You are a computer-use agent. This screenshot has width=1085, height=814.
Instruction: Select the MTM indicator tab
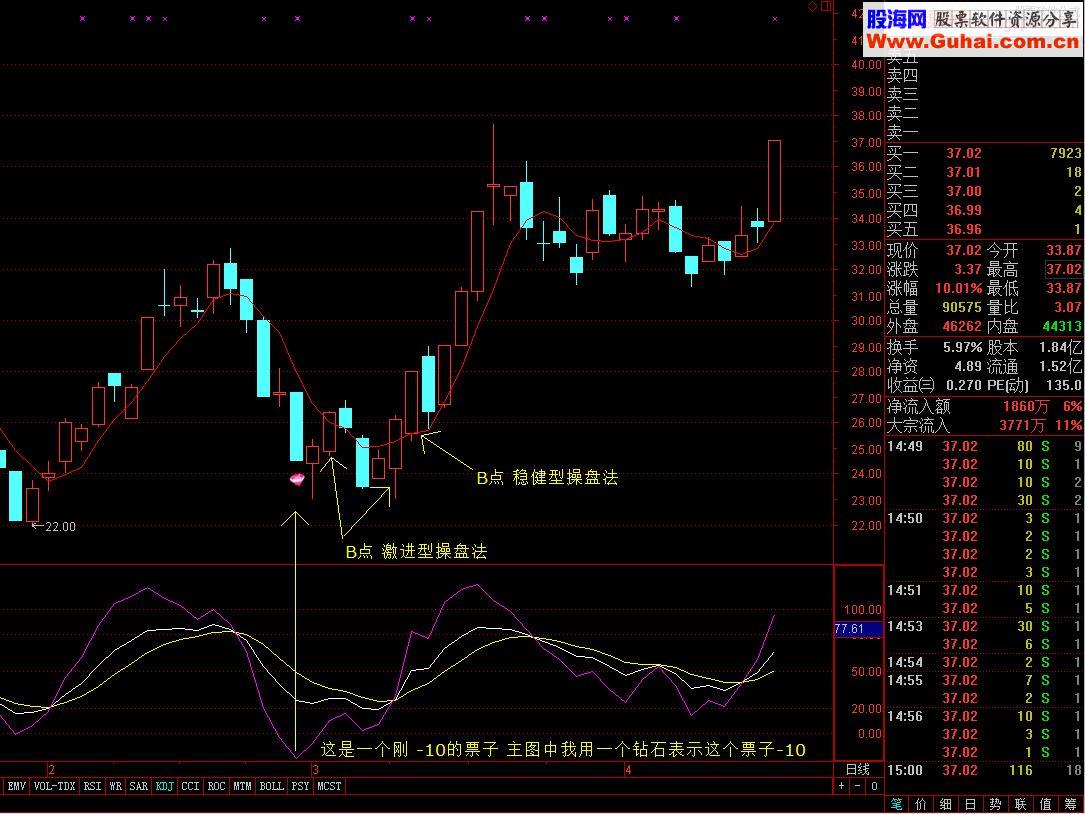(242, 786)
